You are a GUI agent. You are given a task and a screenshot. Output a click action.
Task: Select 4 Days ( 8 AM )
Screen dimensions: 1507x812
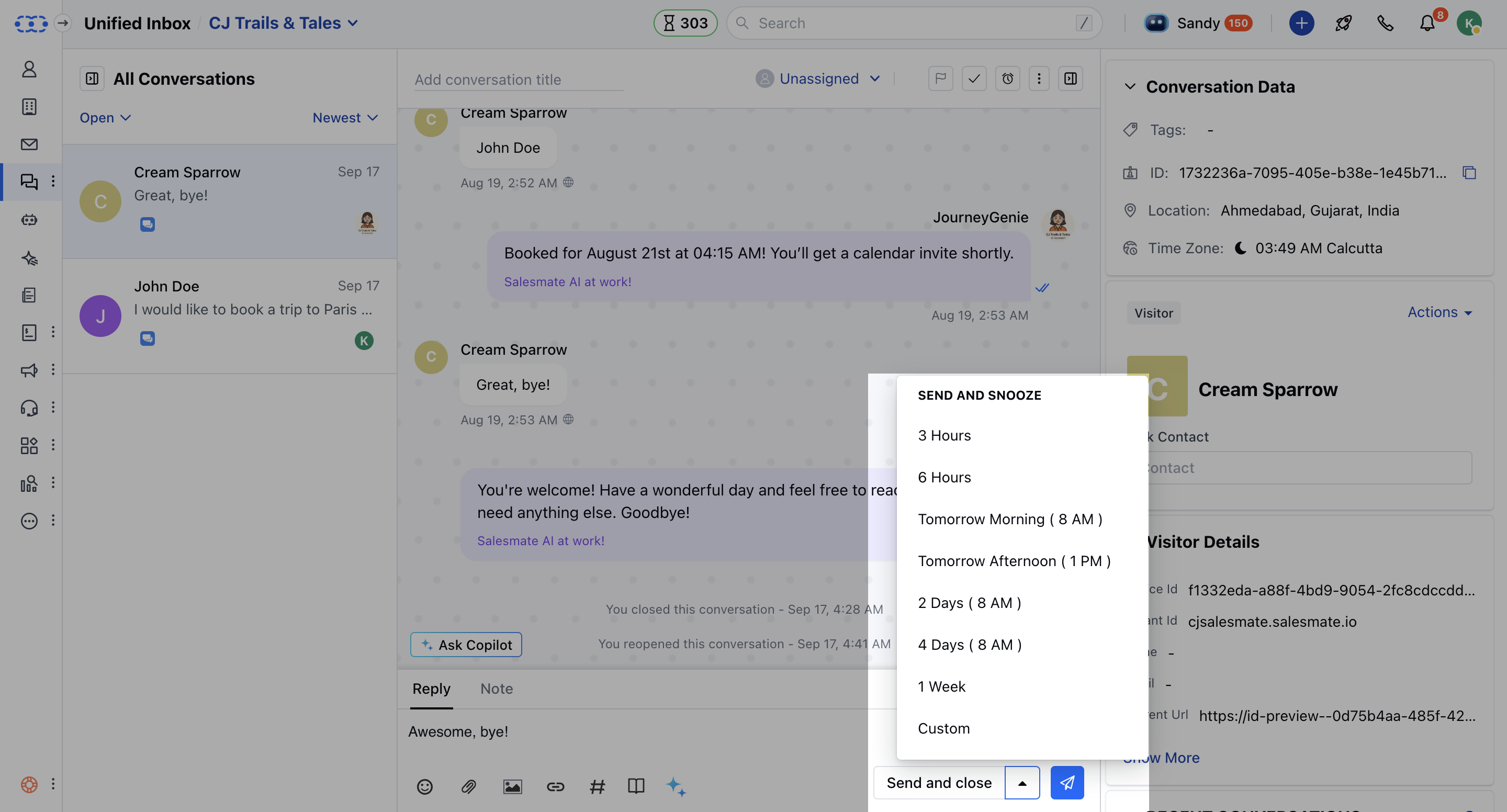pyautogui.click(x=1022, y=645)
